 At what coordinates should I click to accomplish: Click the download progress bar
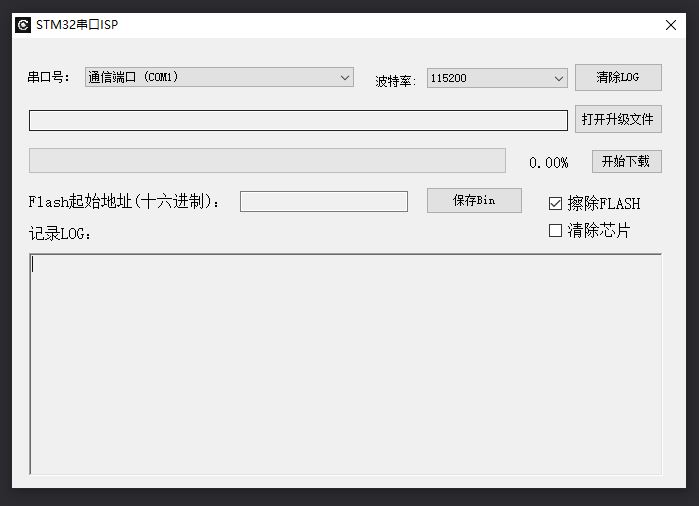[267, 160]
